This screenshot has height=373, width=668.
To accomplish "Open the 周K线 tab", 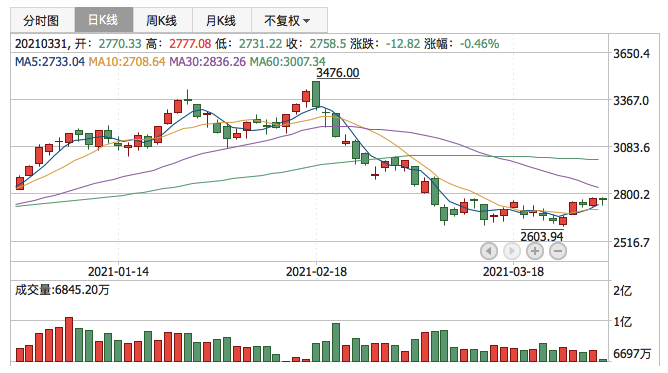I will pyautogui.click(x=163, y=20).
